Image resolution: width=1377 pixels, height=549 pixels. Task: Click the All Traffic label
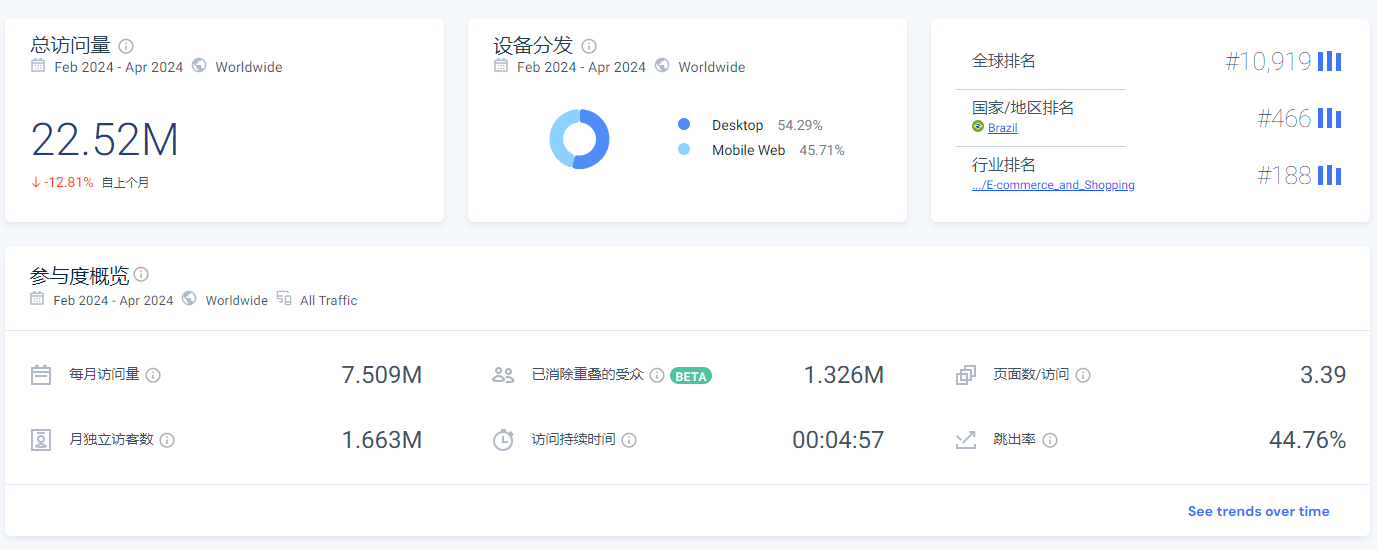(x=328, y=300)
